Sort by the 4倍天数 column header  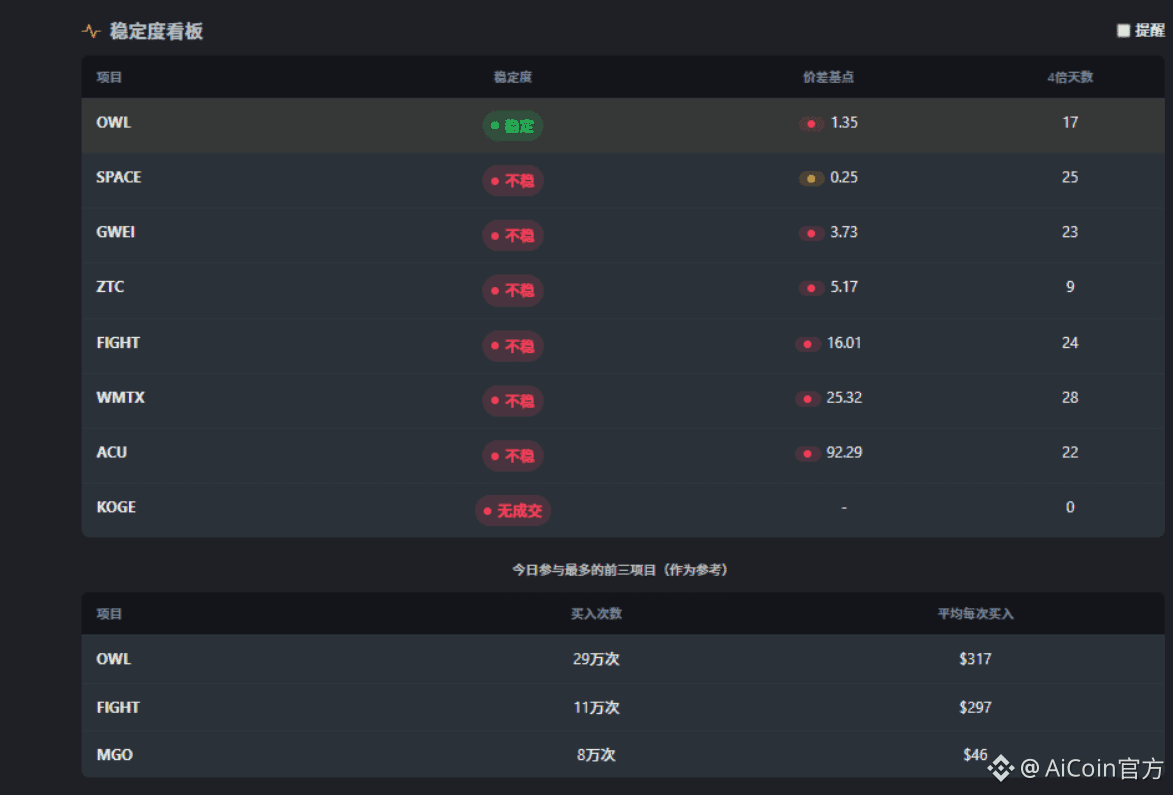coord(1070,77)
